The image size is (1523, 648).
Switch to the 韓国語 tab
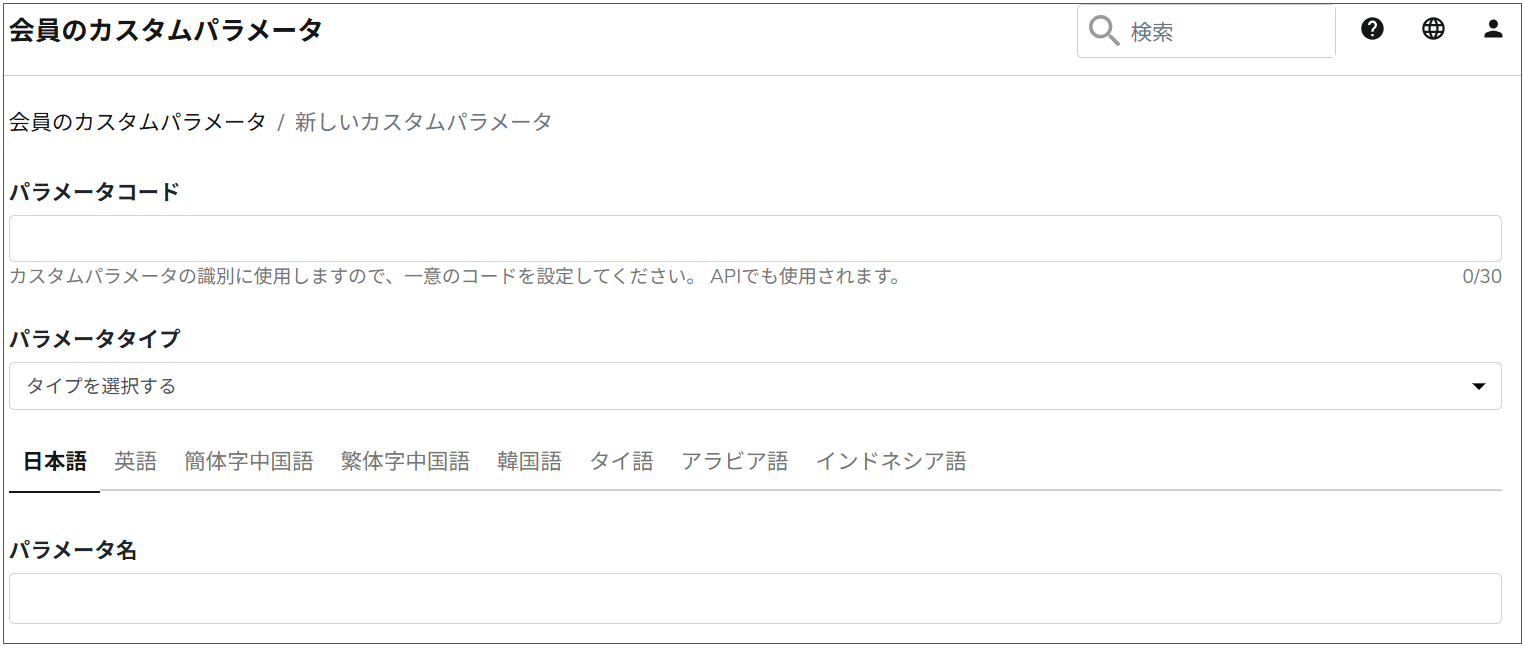529,461
